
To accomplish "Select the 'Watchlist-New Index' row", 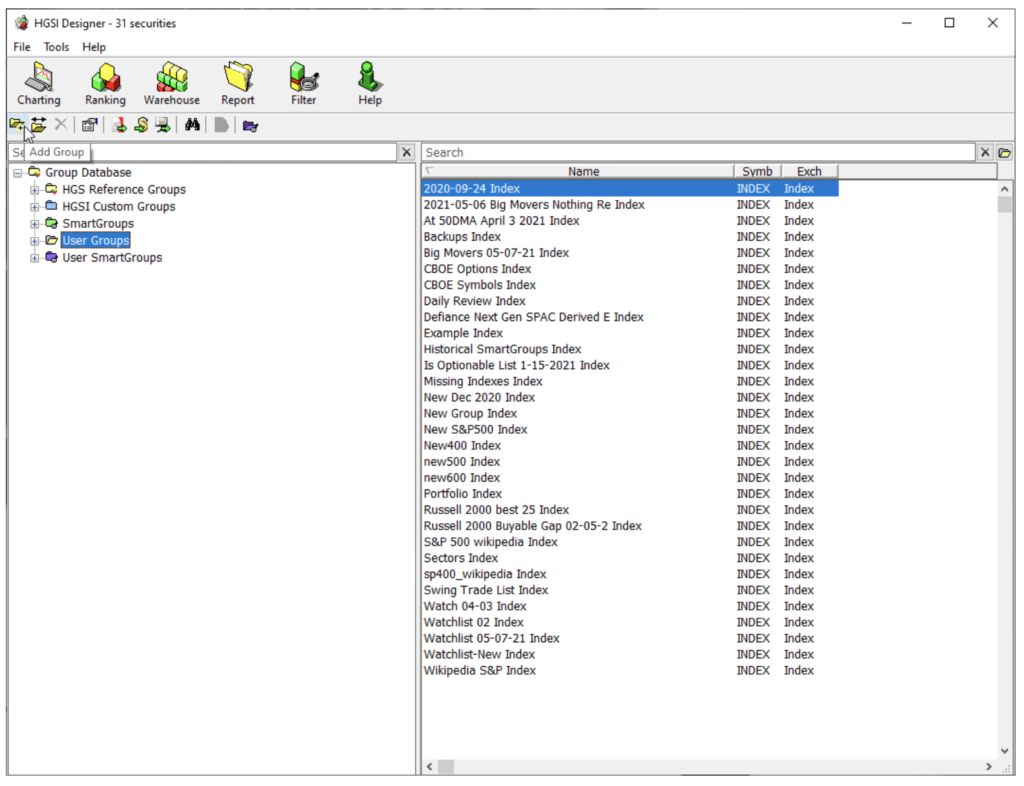I will click(630, 654).
